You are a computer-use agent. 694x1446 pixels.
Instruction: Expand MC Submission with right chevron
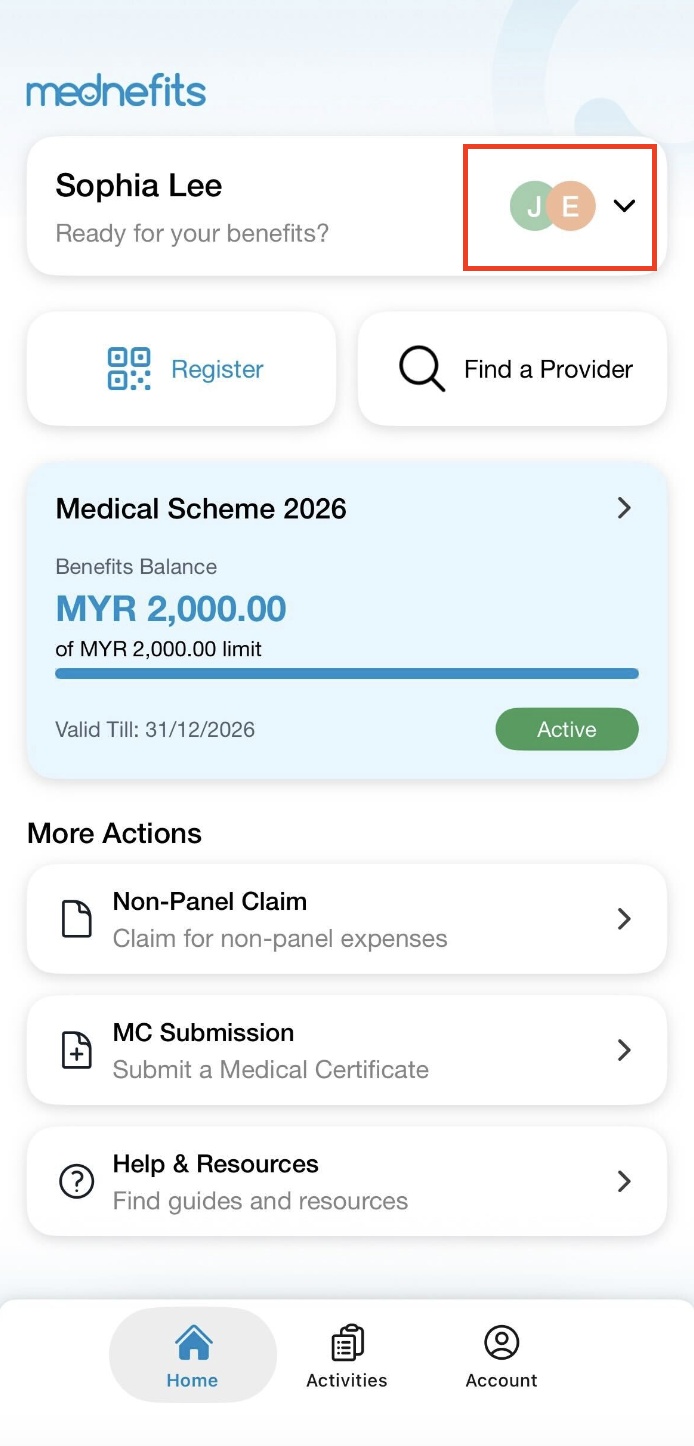coord(624,1050)
